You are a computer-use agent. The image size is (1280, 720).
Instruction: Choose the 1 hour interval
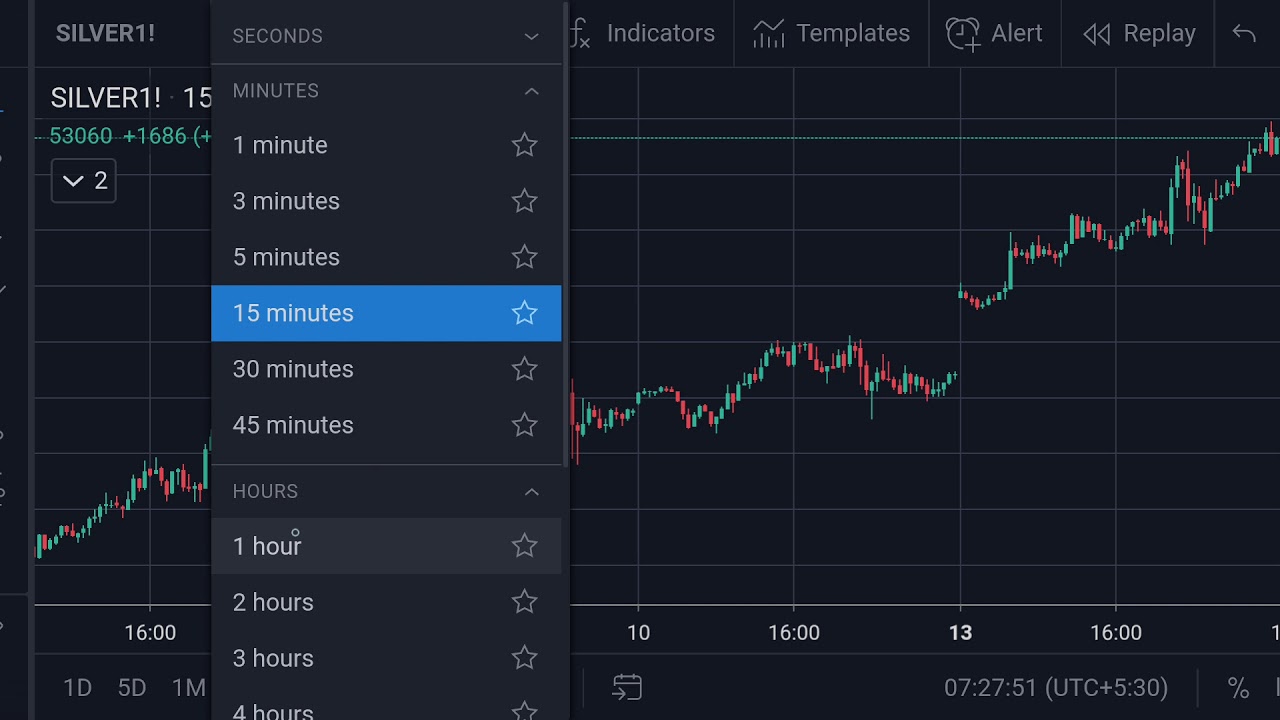click(x=268, y=546)
